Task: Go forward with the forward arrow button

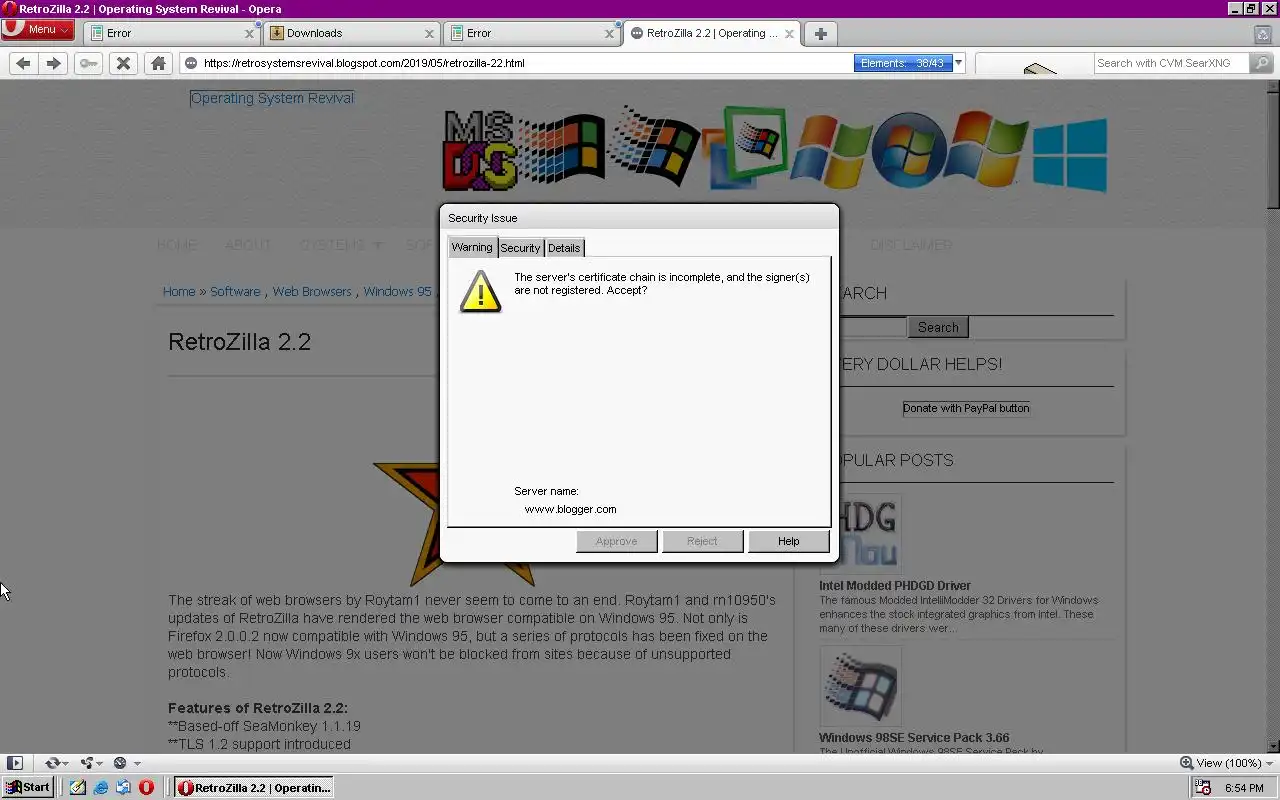Action: coord(54,63)
